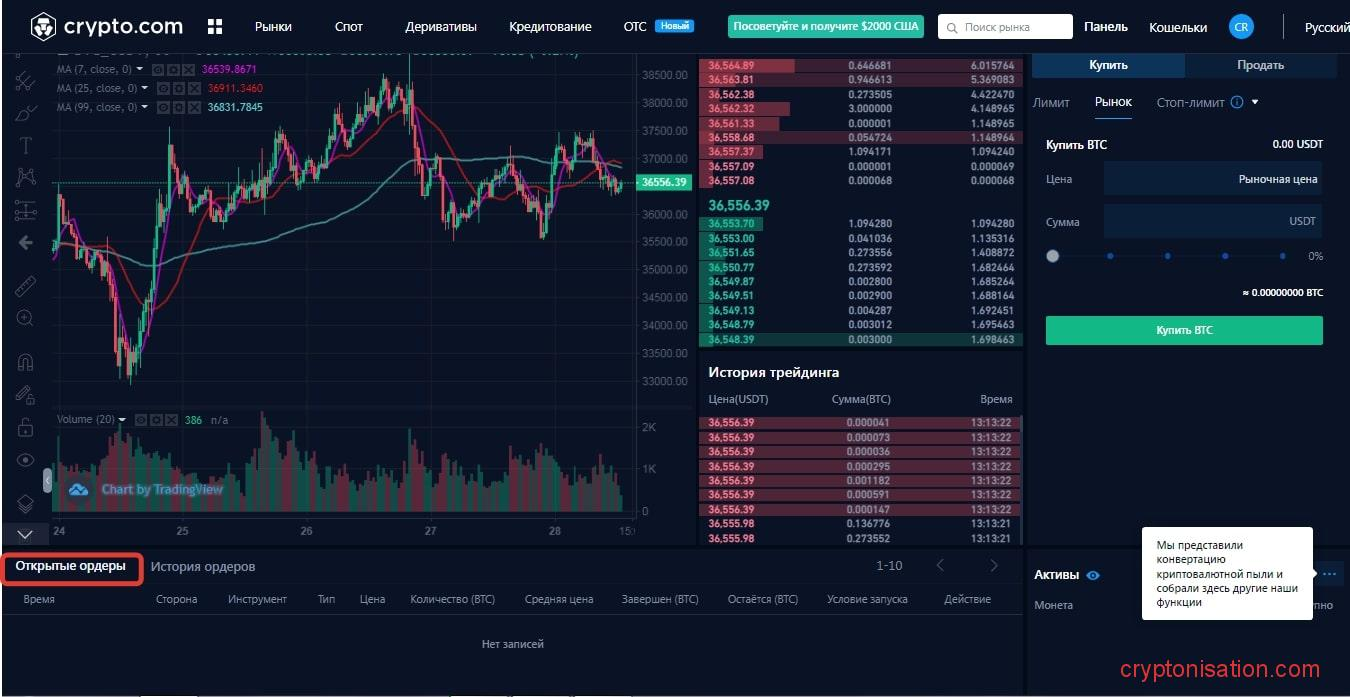1350x697 pixels.
Task: Click the stop-limit info icon
Action: pos(1237,102)
